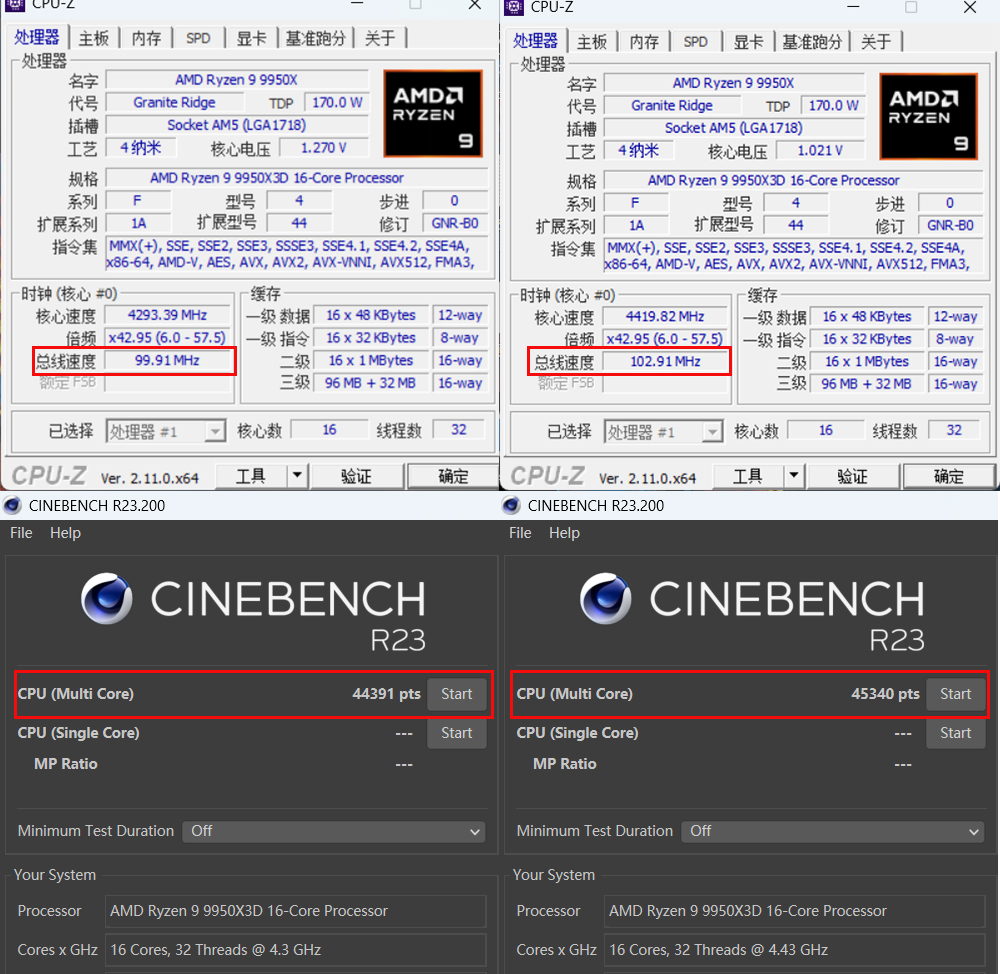Start Single Core test in right Cinebench

click(x=955, y=733)
